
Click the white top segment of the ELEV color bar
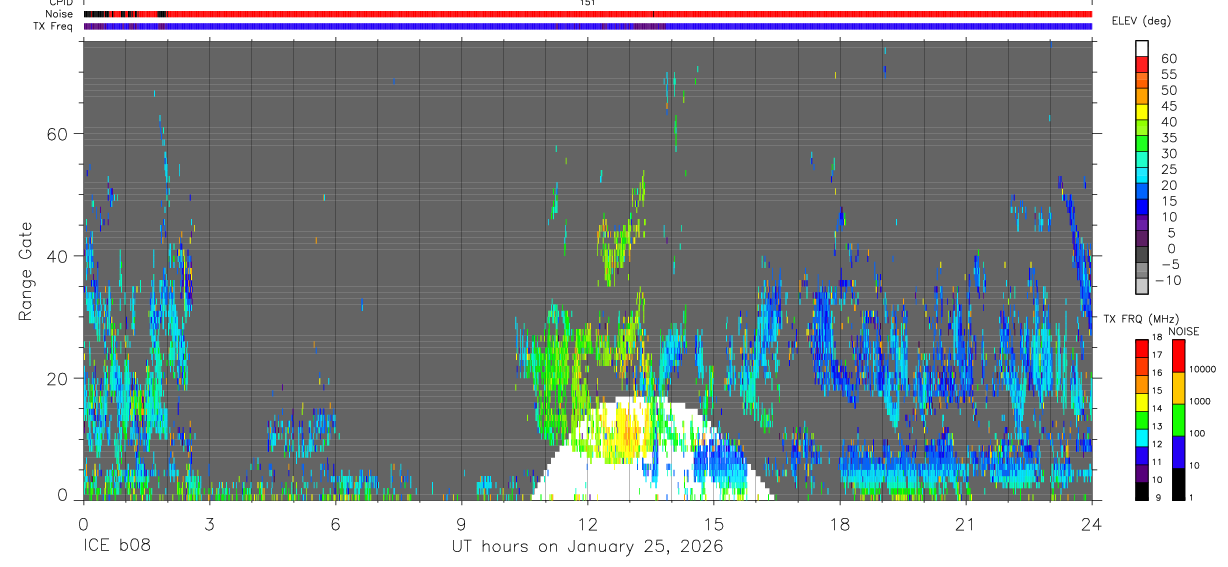point(1142,49)
